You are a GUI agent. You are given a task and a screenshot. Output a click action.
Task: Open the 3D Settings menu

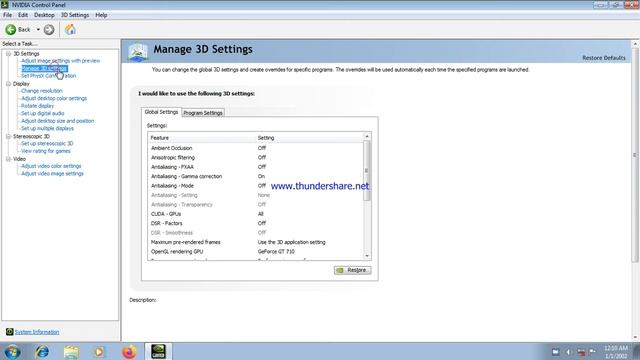[75, 15]
